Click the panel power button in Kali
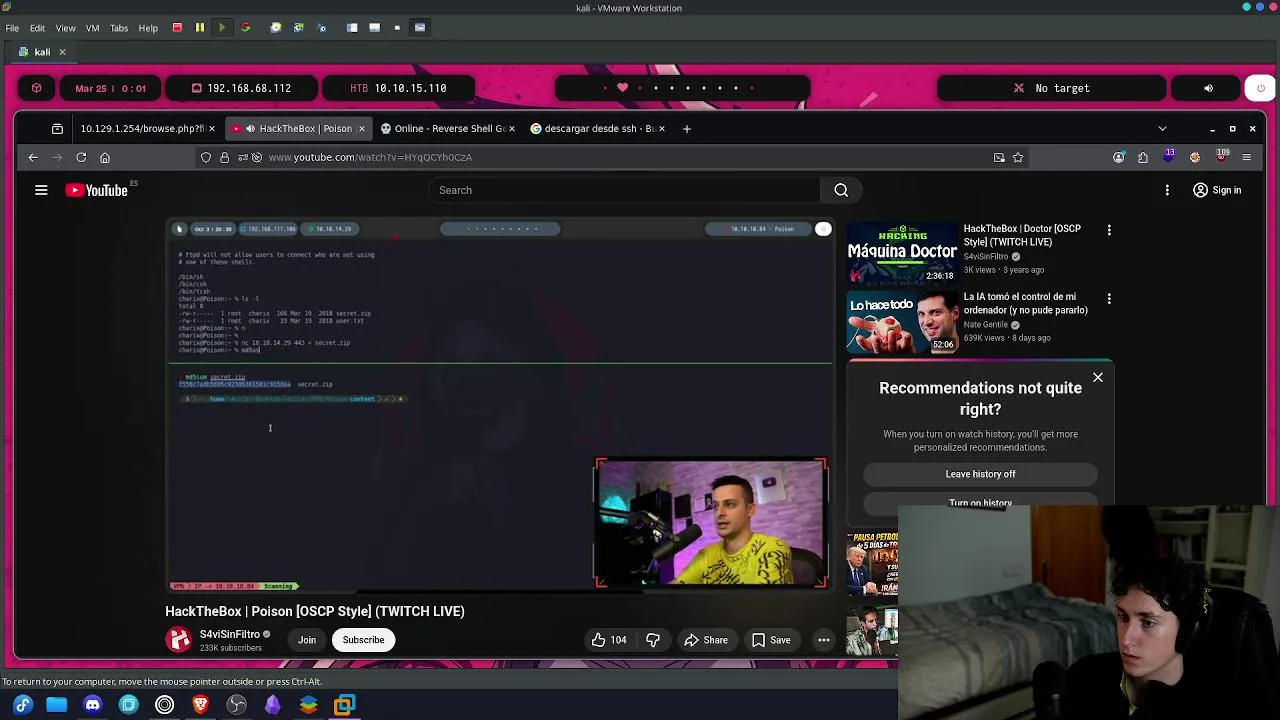 tap(1261, 88)
